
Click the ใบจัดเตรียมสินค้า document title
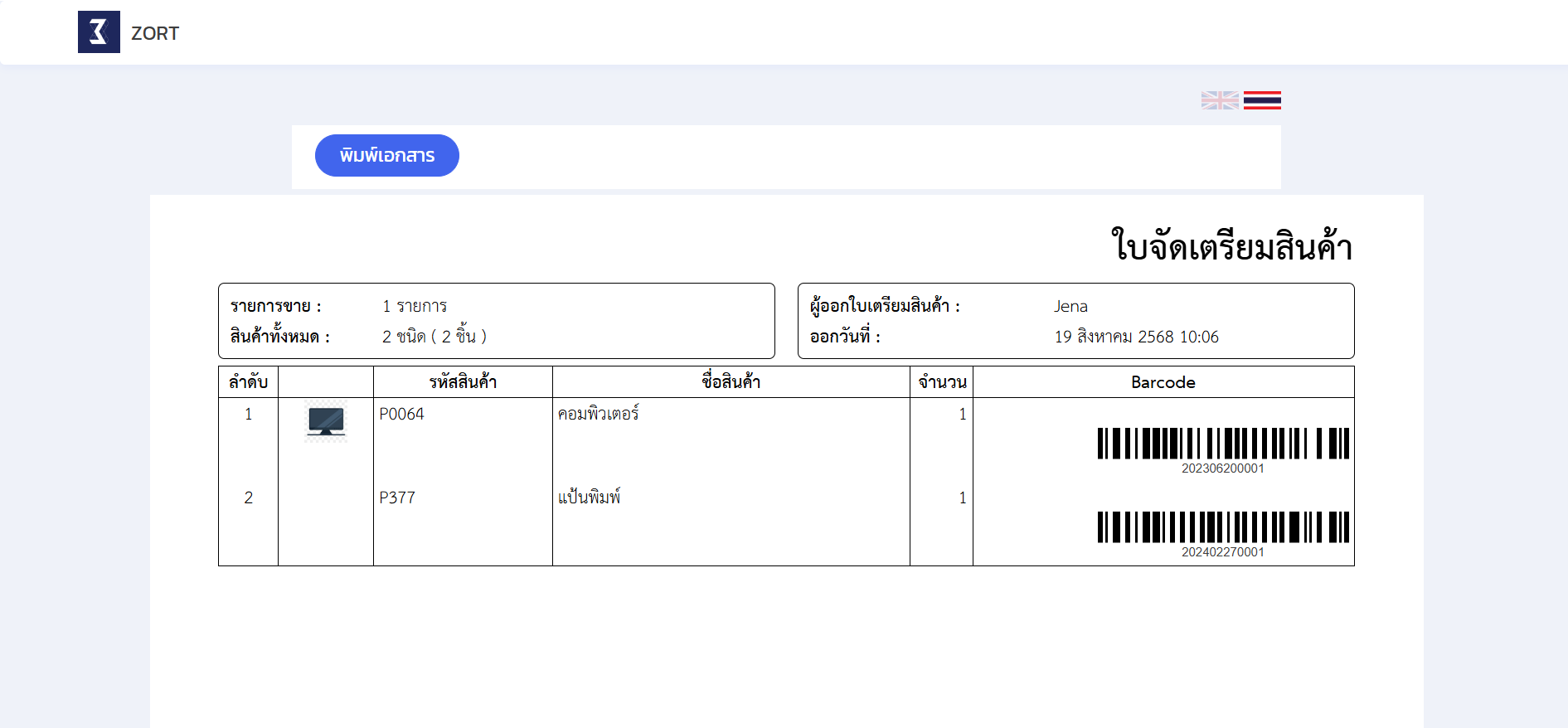click(x=1231, y=245)
